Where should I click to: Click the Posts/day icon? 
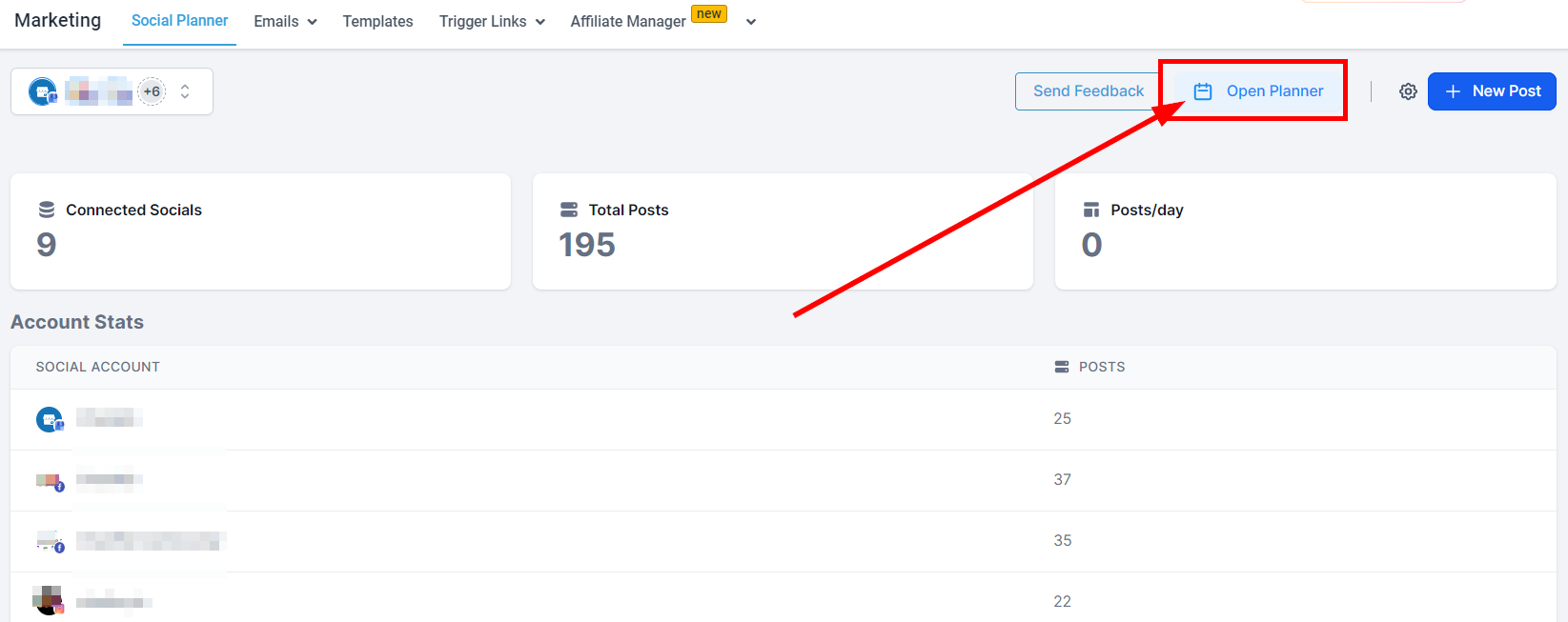coord(1091,210)
